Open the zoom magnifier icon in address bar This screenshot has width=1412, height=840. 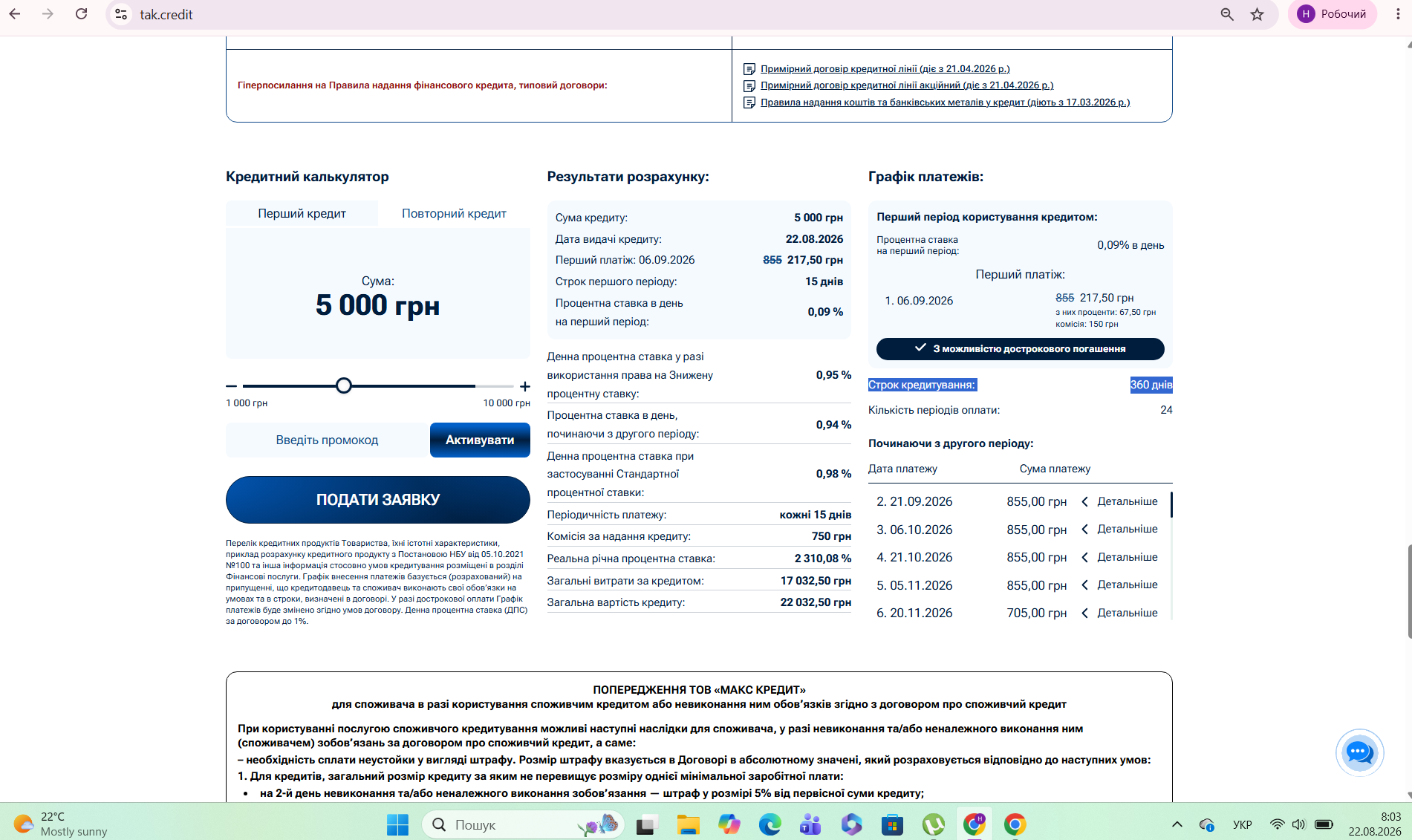(x=1226, y=14)
